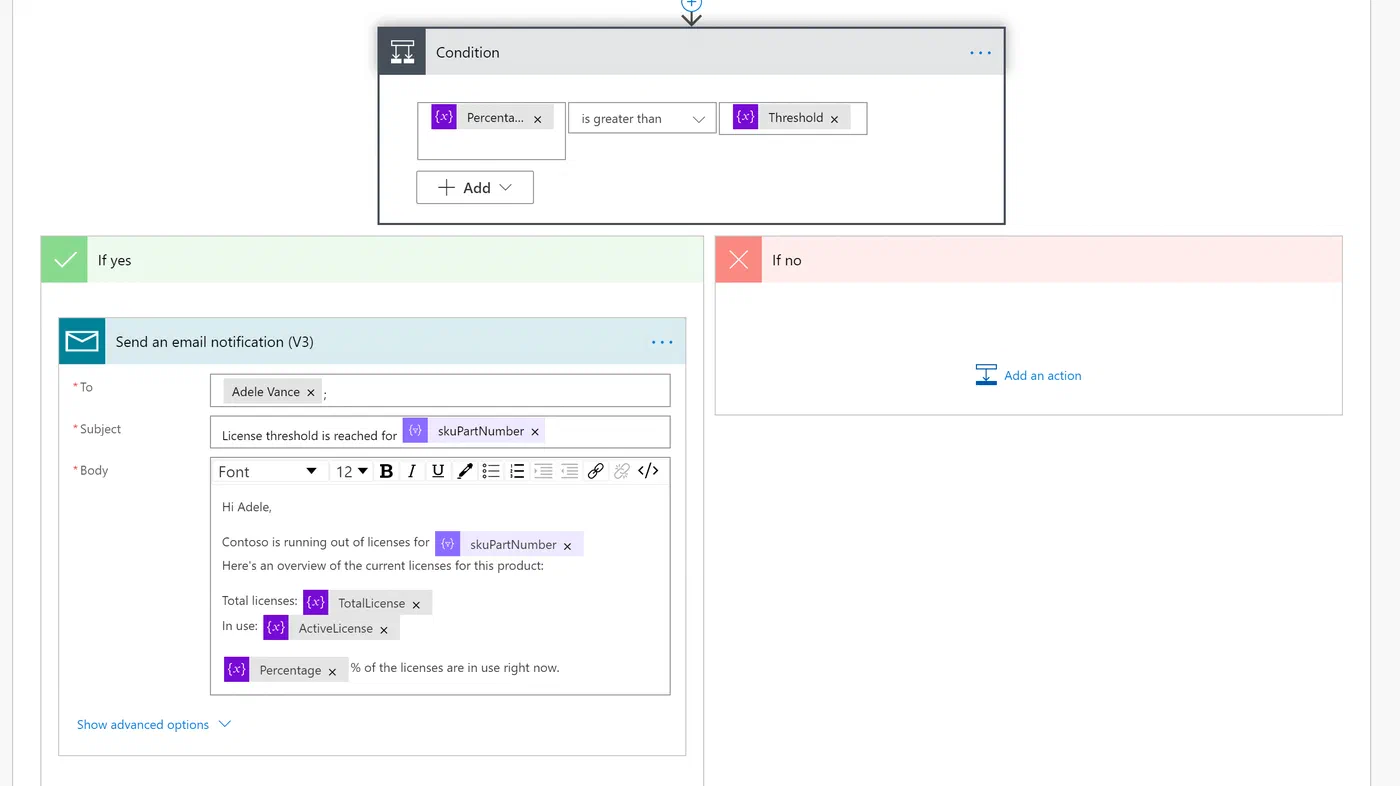Open the 'is greater than' operator dropdown

pos(642,118)
